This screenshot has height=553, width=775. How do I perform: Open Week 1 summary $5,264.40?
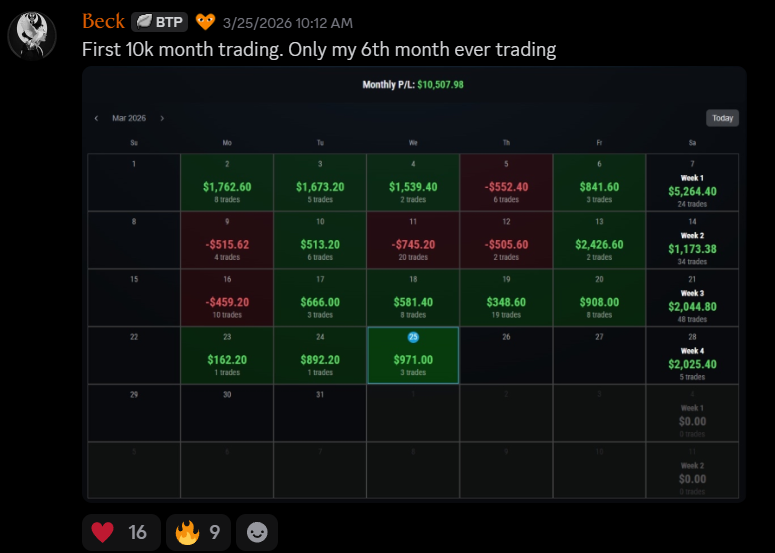(x=692, y=182)
